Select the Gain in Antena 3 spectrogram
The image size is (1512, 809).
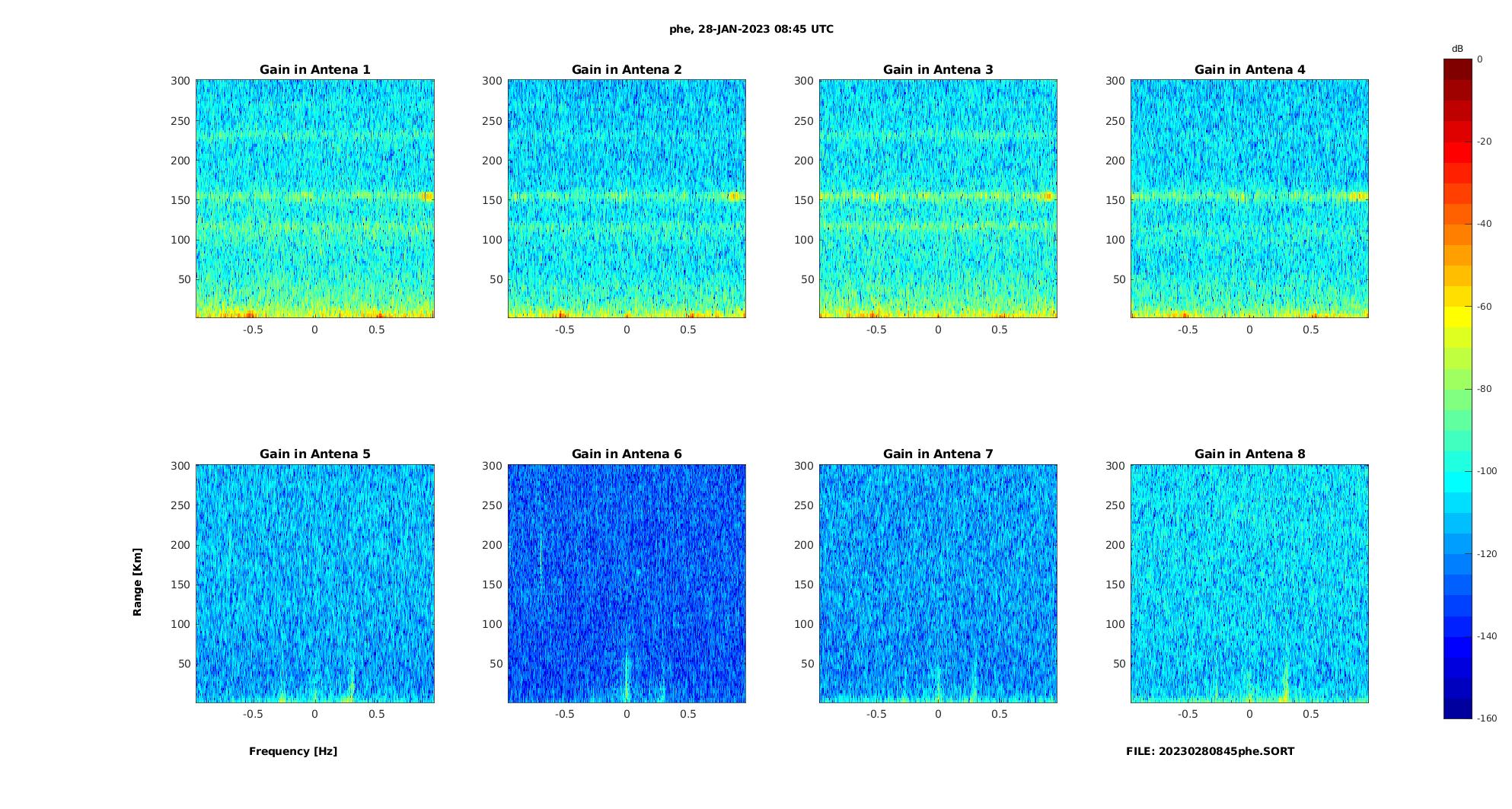click(x=938, y=199)
